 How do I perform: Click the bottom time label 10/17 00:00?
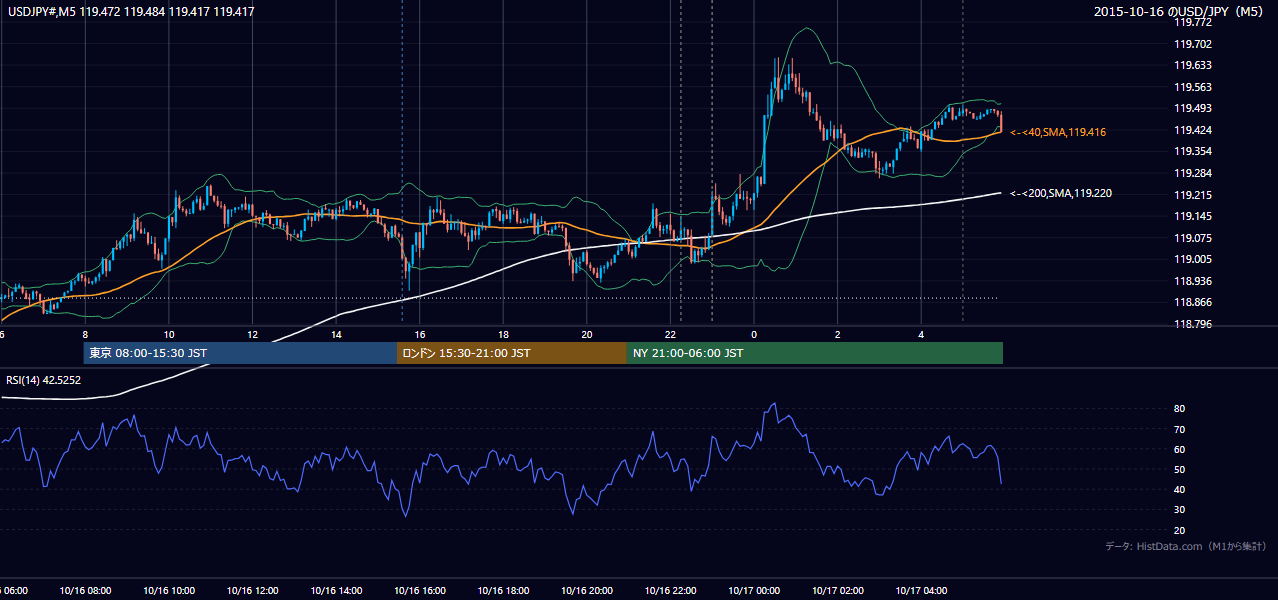click(754, 591)
